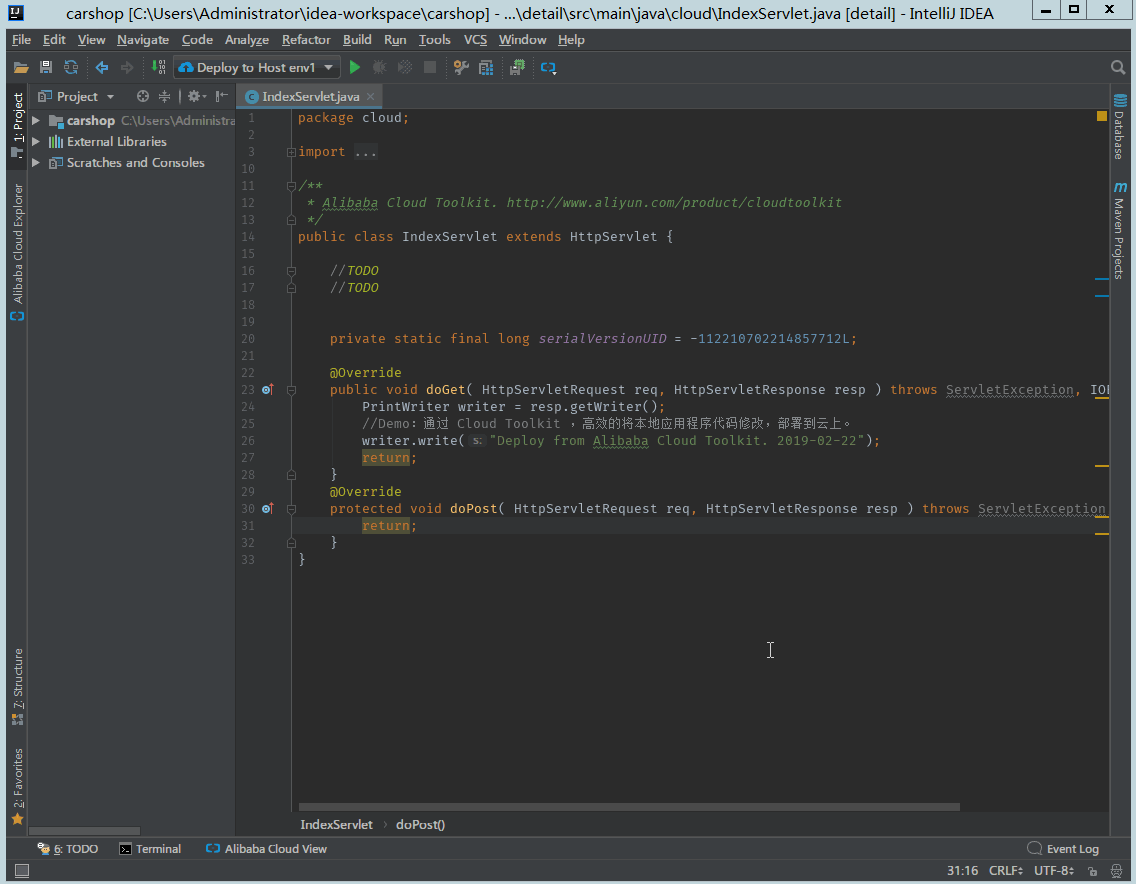
Task: Click the lock read-only status icon
Action: point(1093,871)
